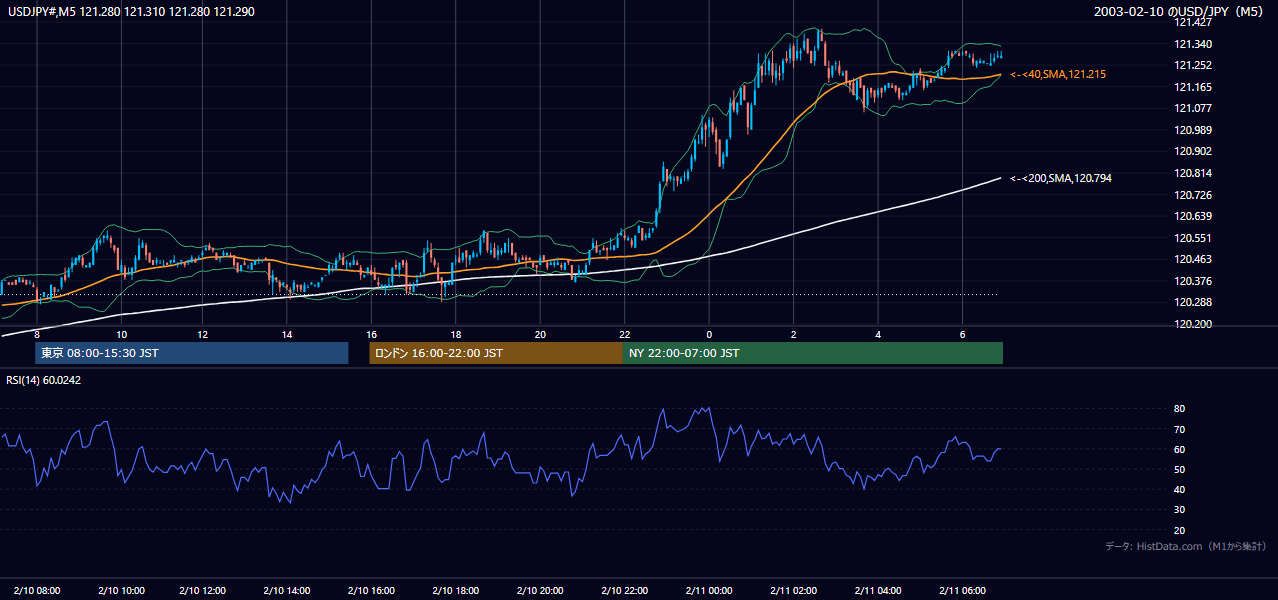This screenshot has height=600, width=1278.
Task: Click price axis value 120.989
Action: coord(1192,130)
